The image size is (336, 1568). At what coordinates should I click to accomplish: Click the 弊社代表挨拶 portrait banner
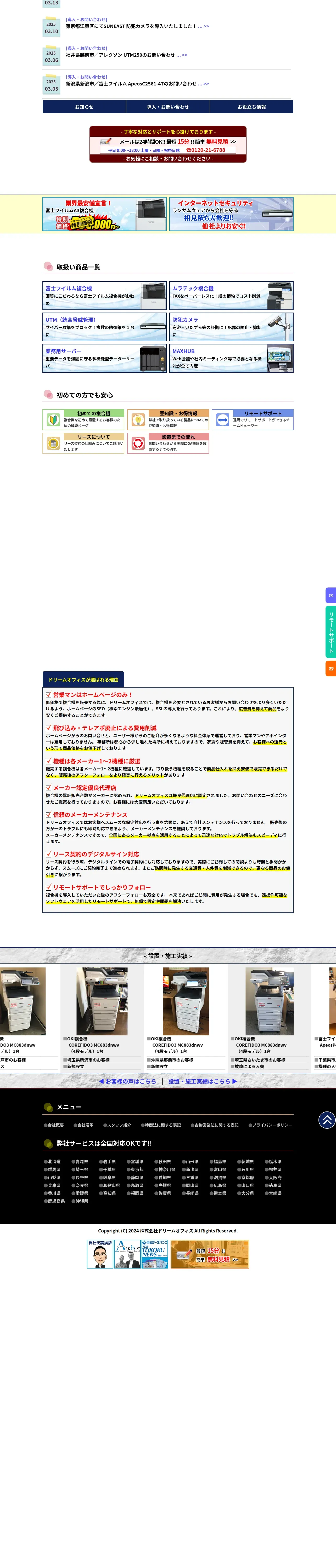(x=100, y=1254)
